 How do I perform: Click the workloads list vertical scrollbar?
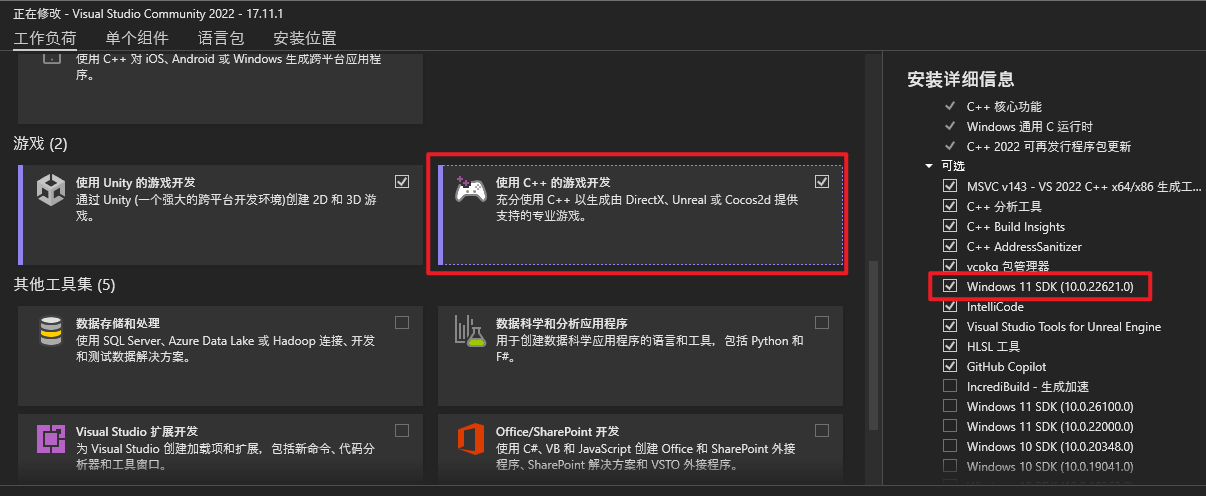point(874,345)
